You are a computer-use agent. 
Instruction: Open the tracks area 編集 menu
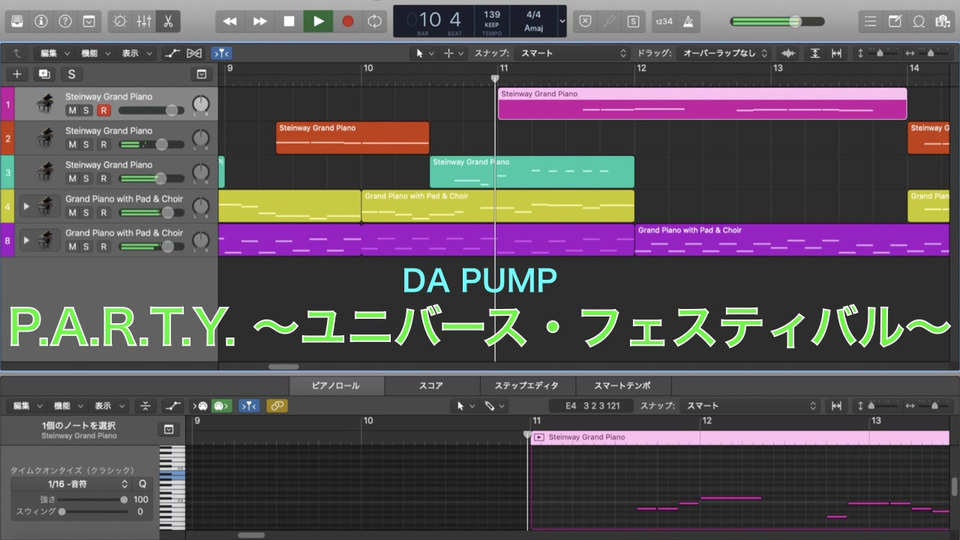tap(54, 53)
